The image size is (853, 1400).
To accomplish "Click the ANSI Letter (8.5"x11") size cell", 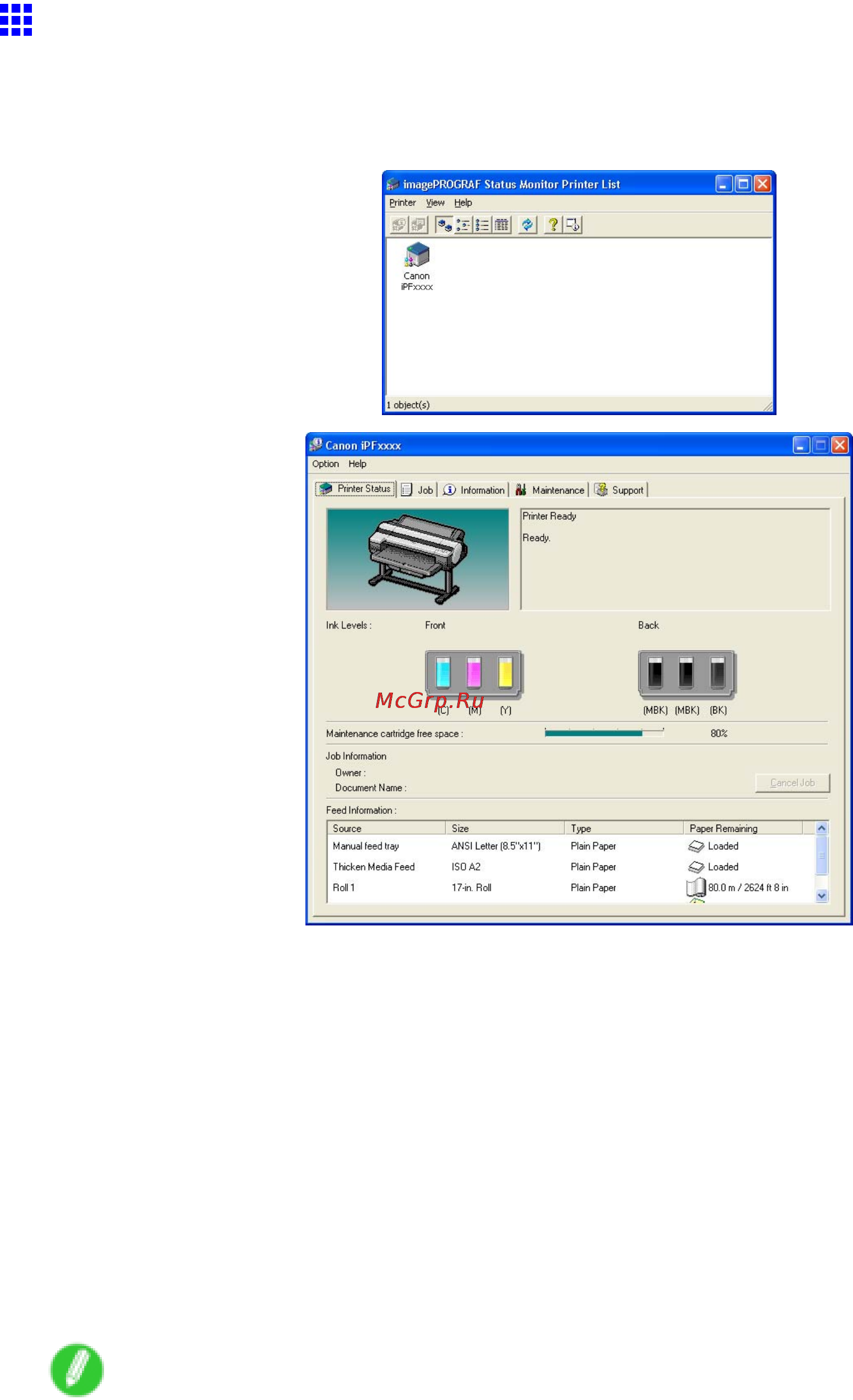I will 496,846.
